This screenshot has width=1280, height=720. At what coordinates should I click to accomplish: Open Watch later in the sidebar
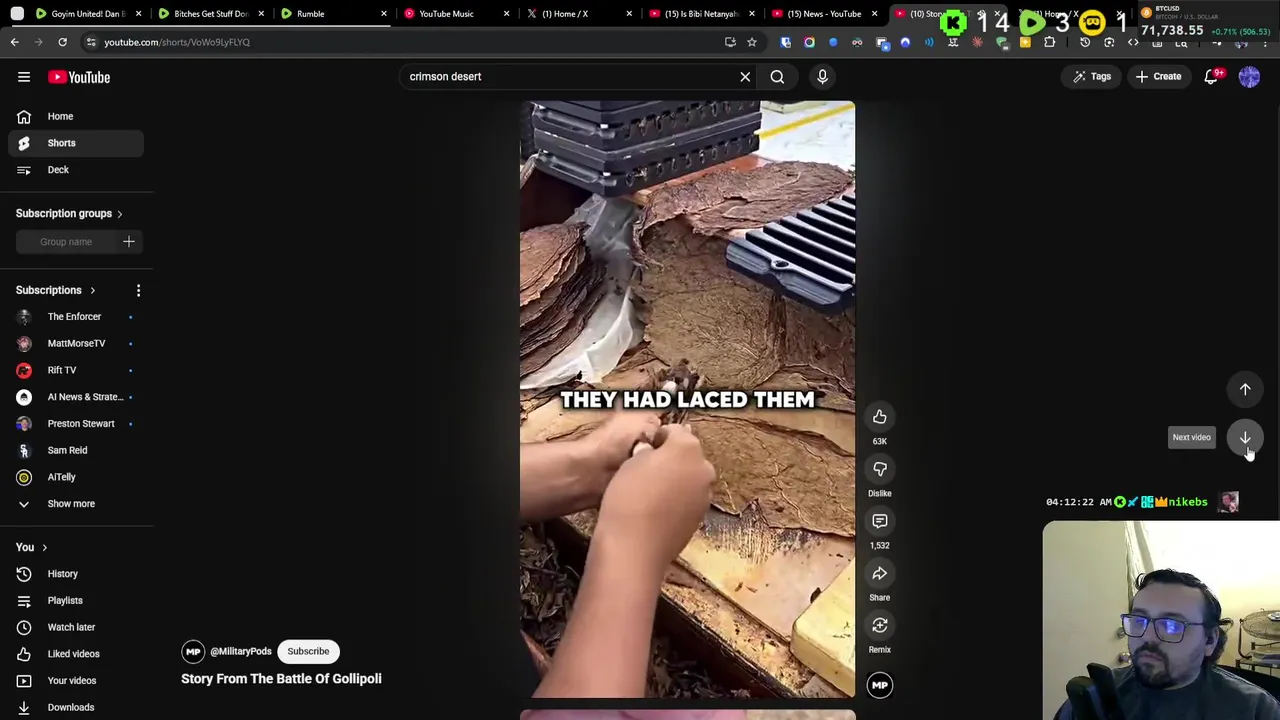pyautogui.click(x=76, y=627)
